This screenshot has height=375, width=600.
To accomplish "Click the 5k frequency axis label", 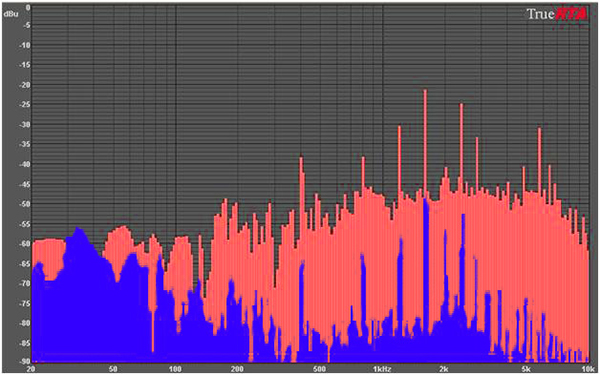I will 526,369.
